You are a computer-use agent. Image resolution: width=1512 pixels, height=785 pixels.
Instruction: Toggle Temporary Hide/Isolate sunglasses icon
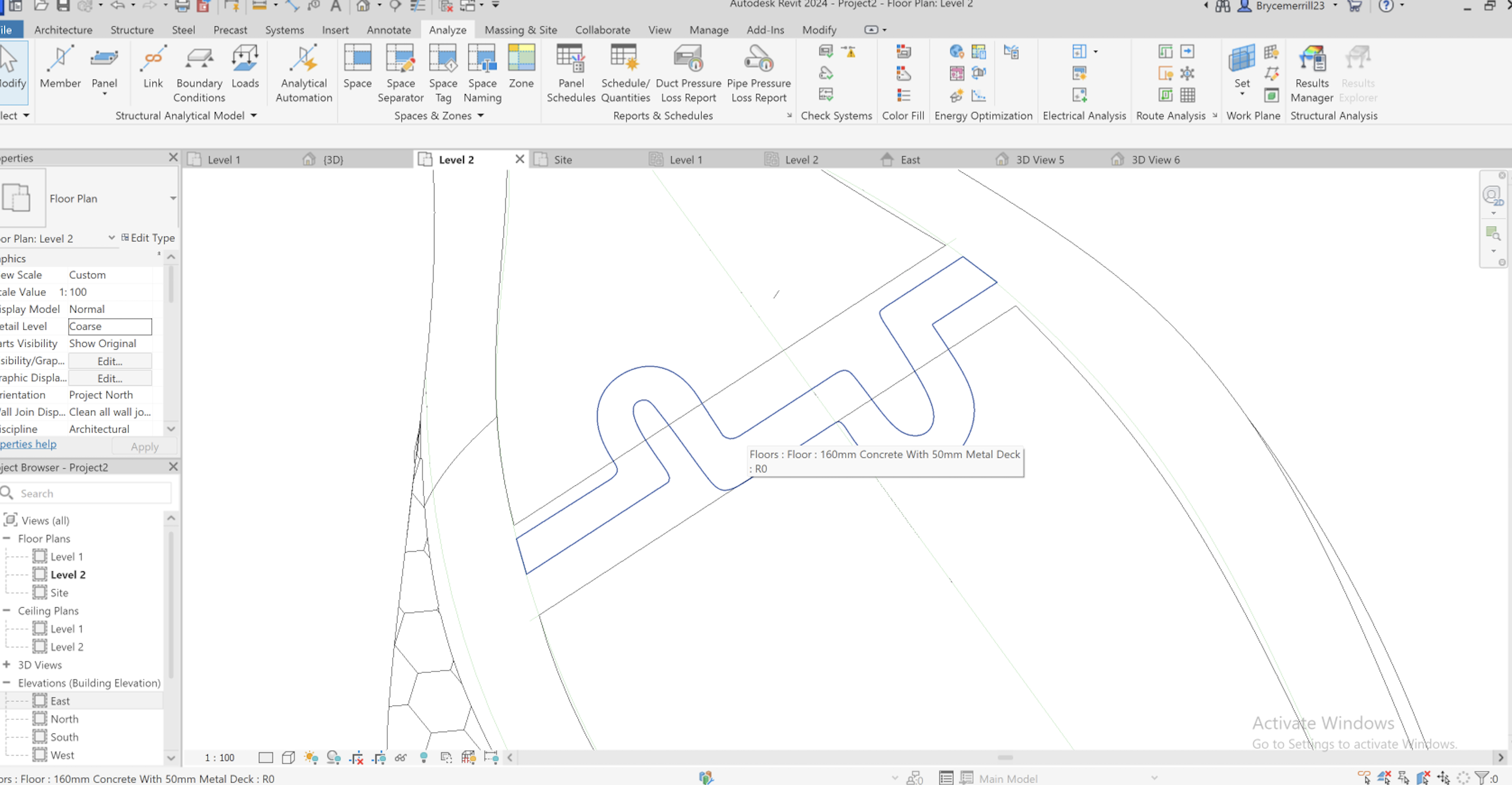coord(401,757)
